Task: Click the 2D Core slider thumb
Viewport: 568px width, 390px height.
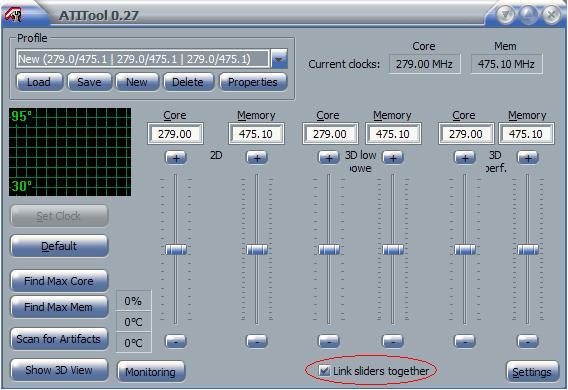Action: 176,249
